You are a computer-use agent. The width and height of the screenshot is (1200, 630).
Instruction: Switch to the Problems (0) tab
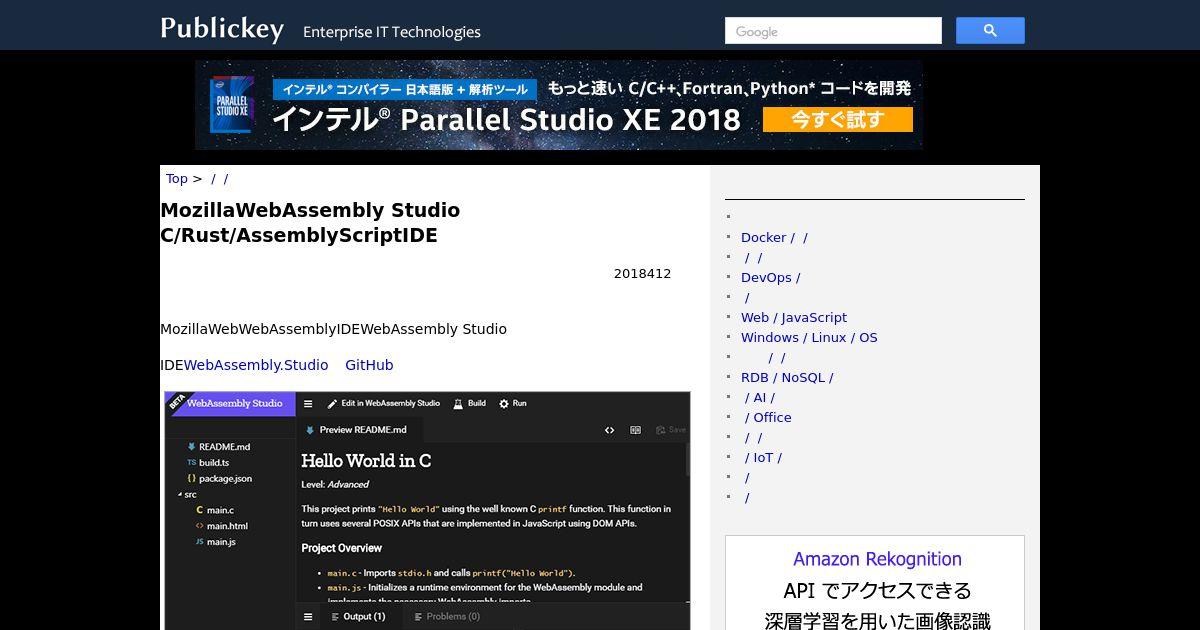446,617
